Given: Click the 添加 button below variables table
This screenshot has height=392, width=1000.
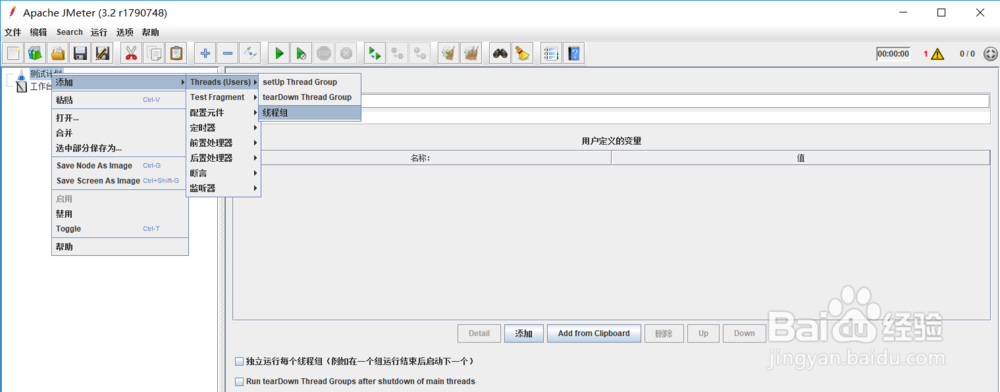Looking at the screenshot, I should pos(524,333).
